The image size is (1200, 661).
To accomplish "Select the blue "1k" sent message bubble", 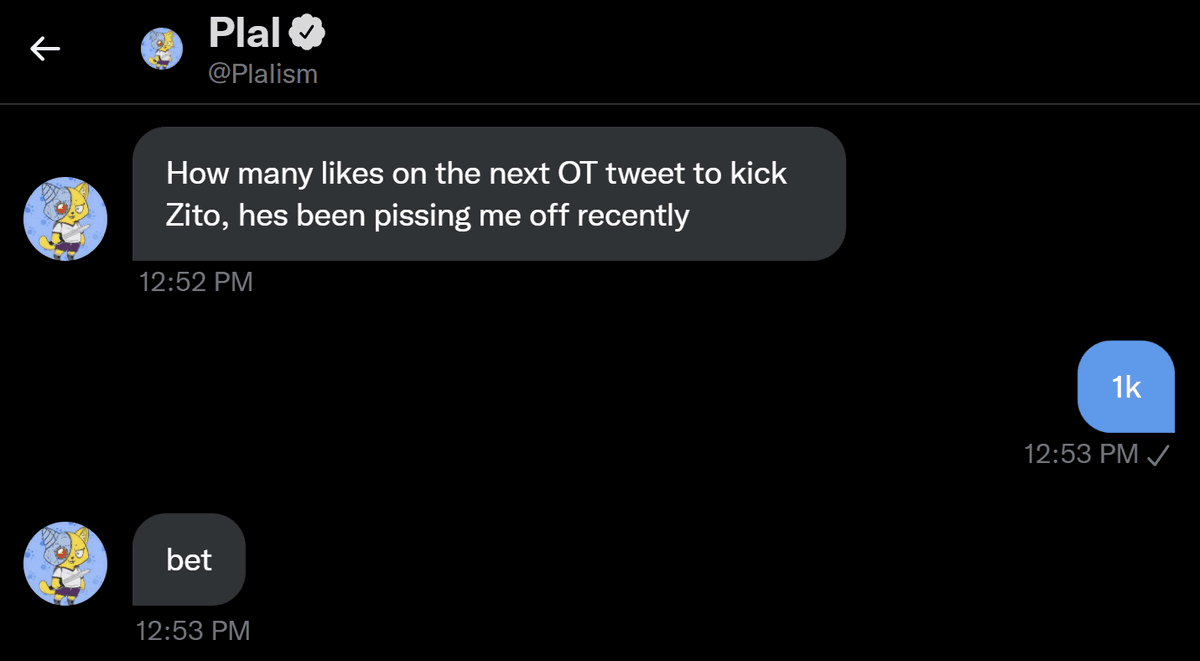I will pyautogui.click(x=1126, y=388).
